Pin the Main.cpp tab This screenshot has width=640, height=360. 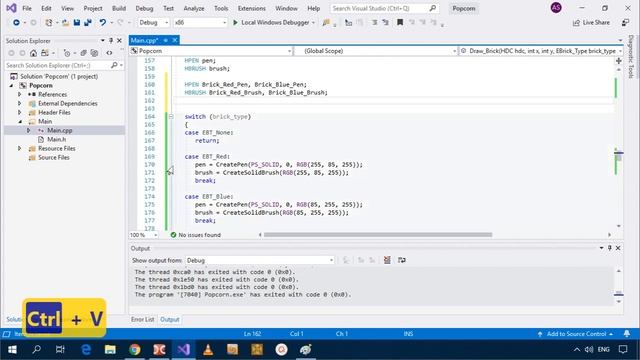pos(165,40)
